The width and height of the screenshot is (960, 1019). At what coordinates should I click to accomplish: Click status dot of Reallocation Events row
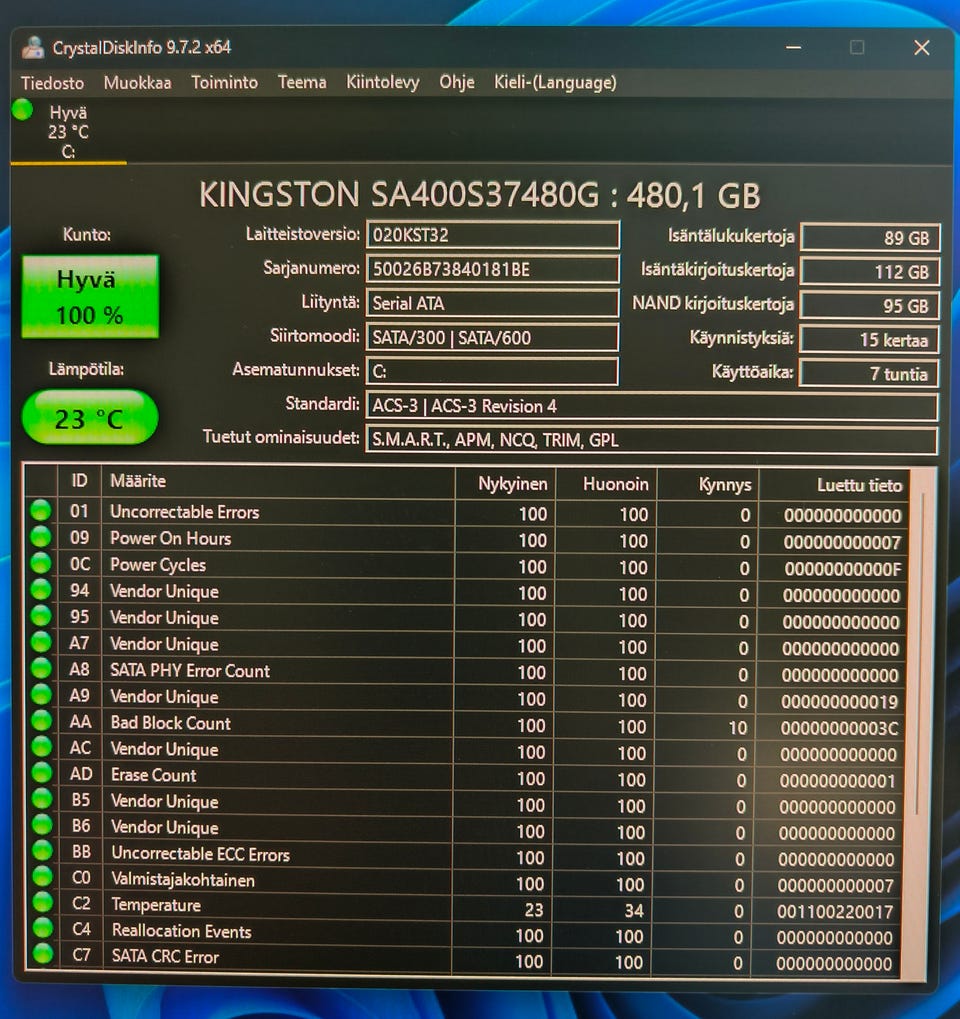tap(43, 928)
